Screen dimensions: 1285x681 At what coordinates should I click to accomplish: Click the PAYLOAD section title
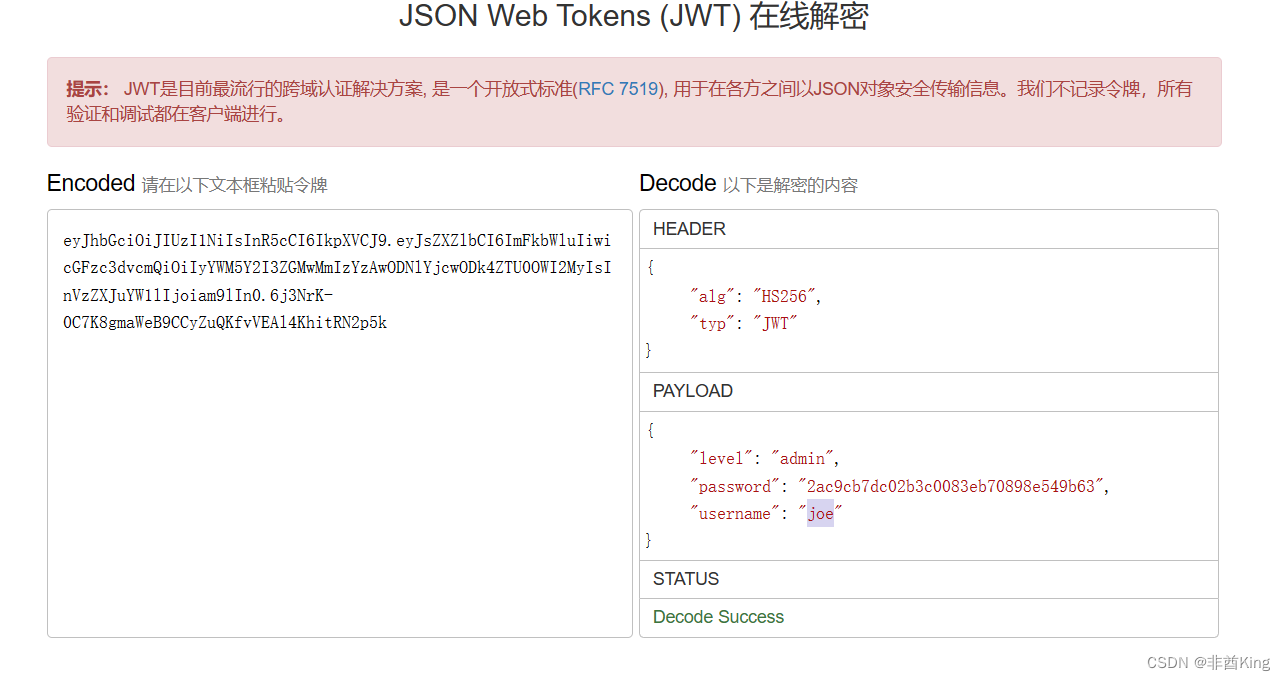tap(692, 391)
